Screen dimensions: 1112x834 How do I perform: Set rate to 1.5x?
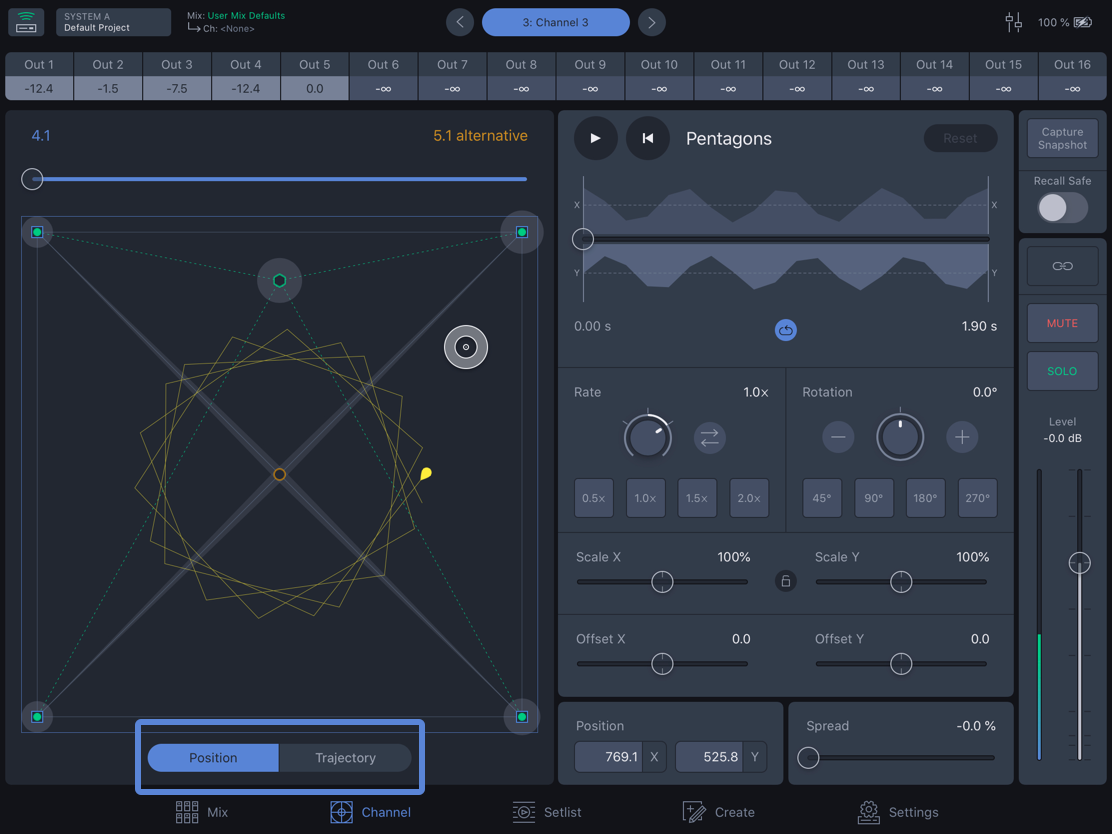click(x=697, y=498)
